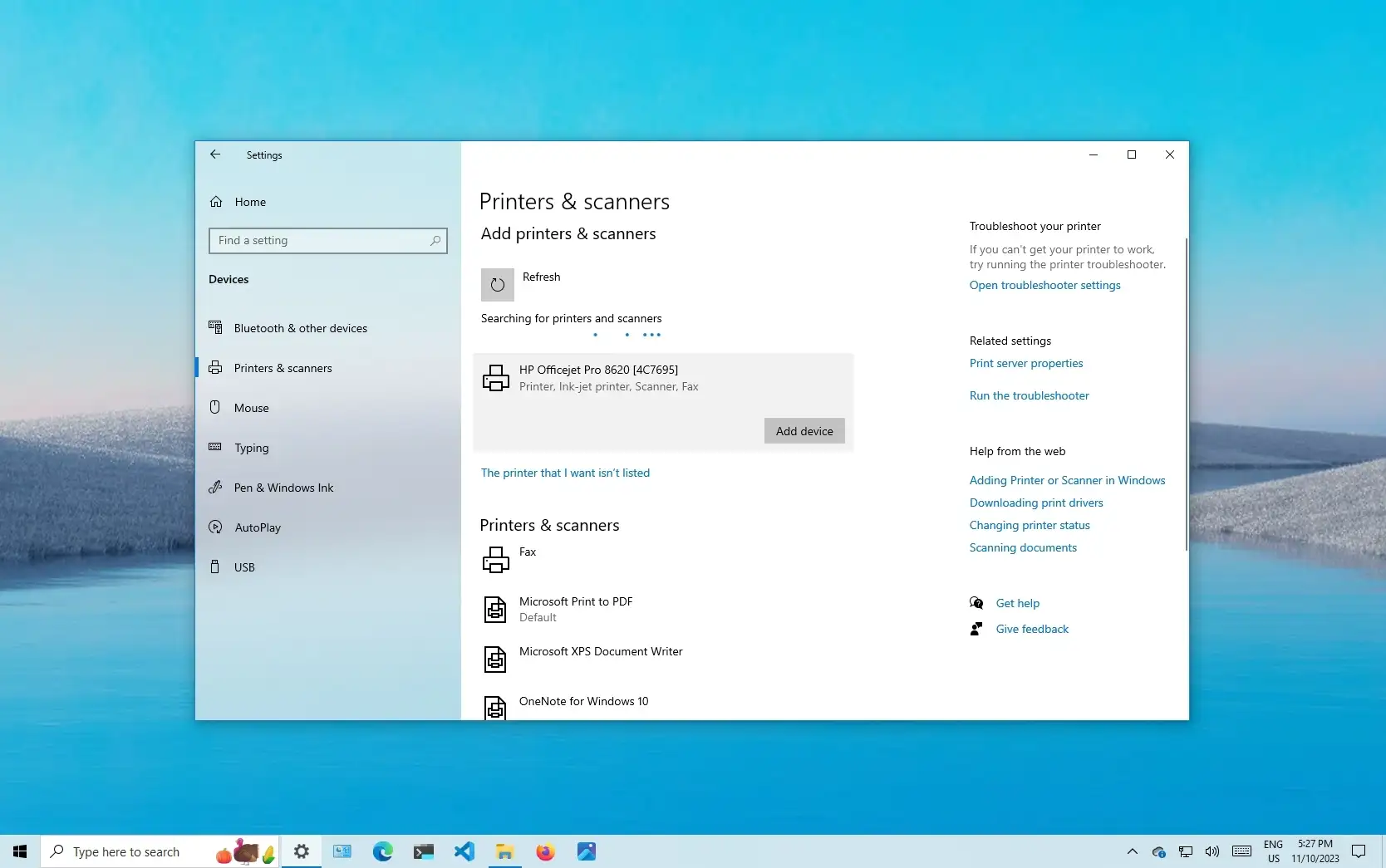Open the Windows Start menu

(x=20, y=851)
